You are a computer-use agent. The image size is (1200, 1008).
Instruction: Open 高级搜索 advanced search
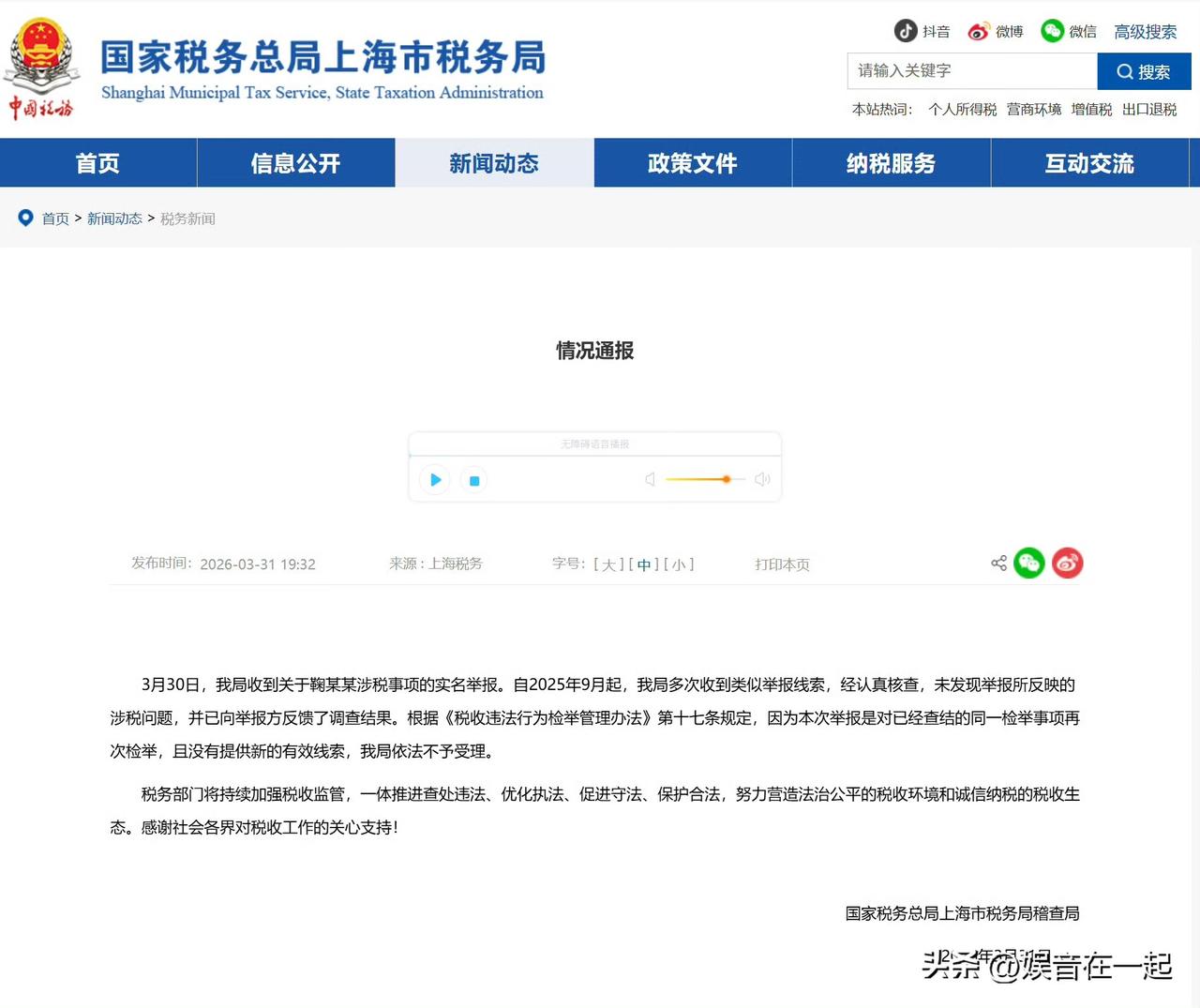coord(1145,31)
